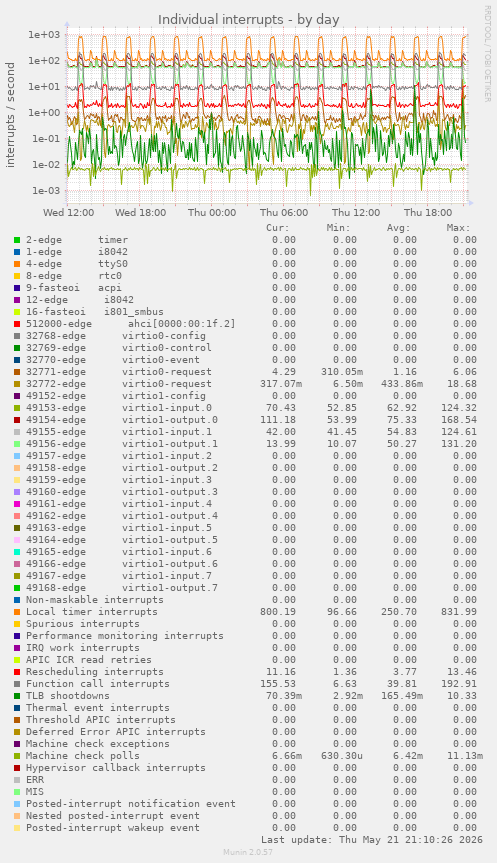Viewport: 497px width, 863px height.
Task: Click the red swatch for 512000-edge ahci
Action: point(17,324)
